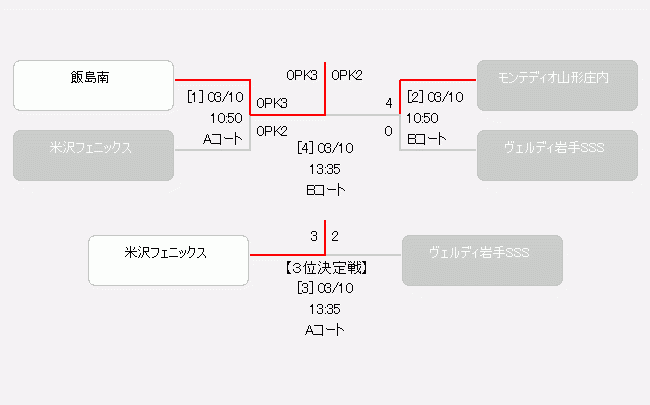Open the モンテディオ山形庄内 team box
The image size is (650, 405).
557,85
